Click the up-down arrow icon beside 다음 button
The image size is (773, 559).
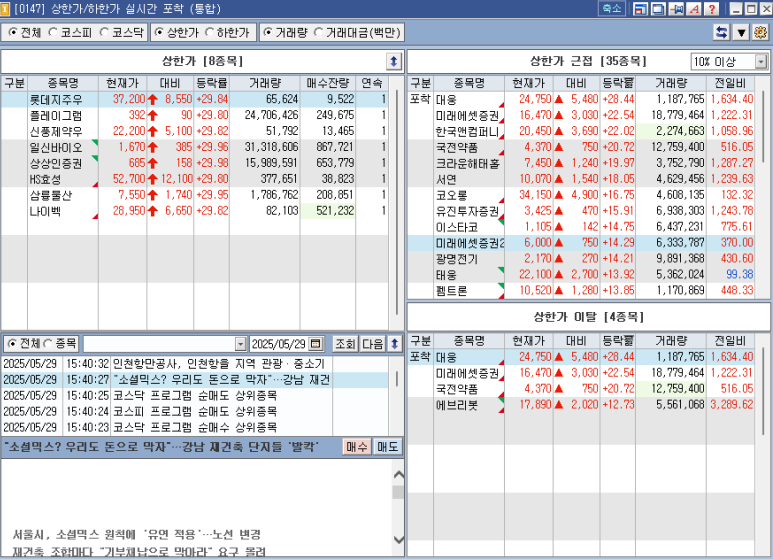pos(394,344)
